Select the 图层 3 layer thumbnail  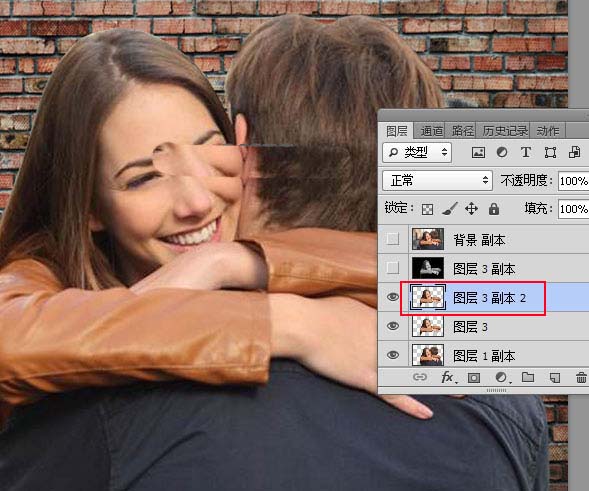click(x=427, y=326)
